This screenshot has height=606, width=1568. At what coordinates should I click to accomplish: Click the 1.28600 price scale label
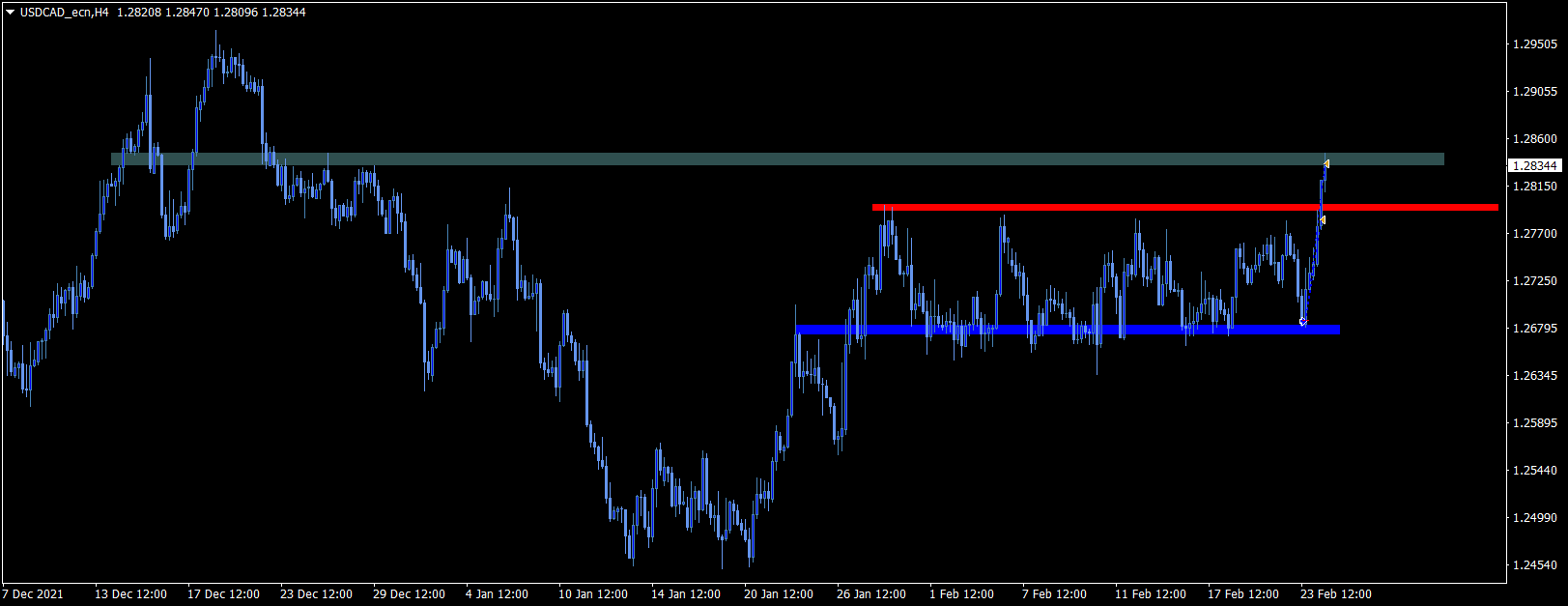tap(1535, 139)
